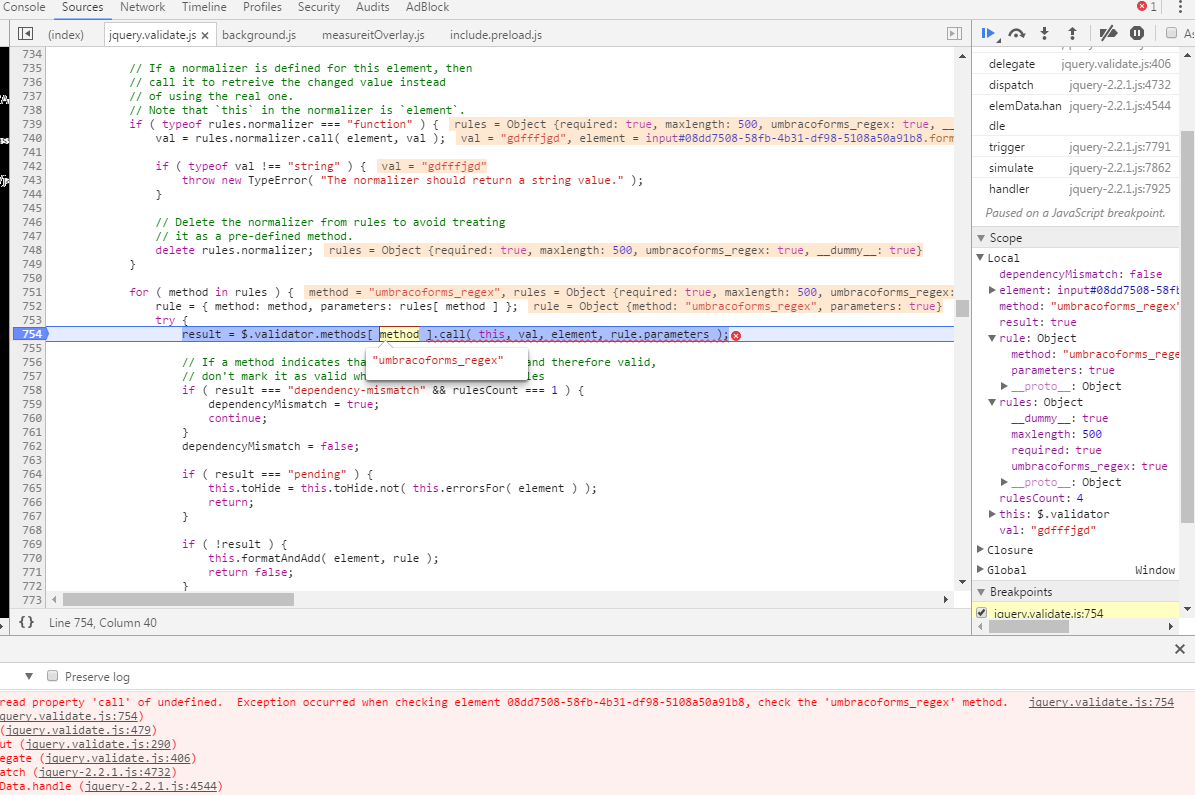
Task: Click the rulesCount: 4 scope variable
Action: click(1041, 498)
